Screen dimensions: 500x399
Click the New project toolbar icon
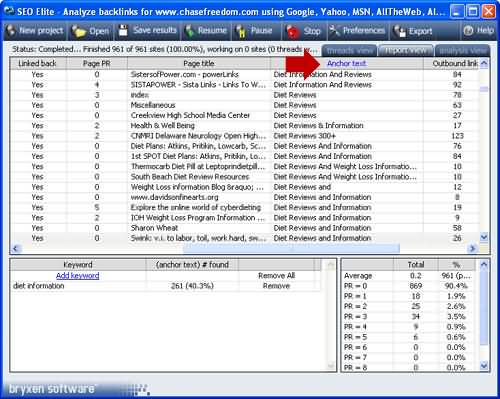click(x=11, y=31)
